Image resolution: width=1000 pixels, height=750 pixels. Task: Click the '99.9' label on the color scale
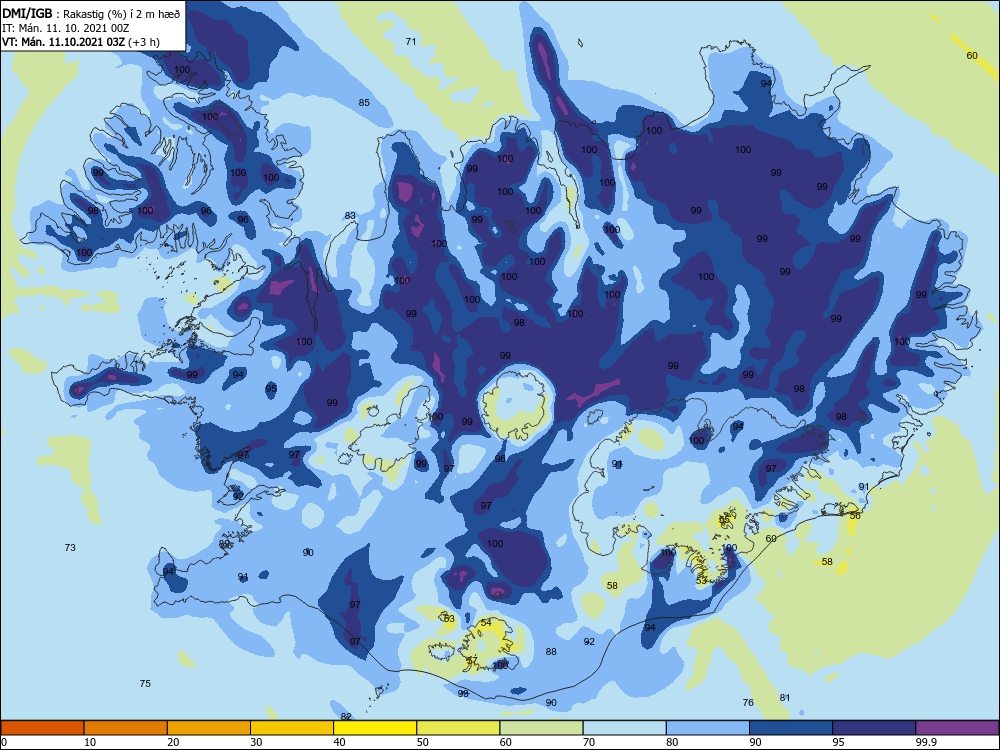(x=926, y=742)
